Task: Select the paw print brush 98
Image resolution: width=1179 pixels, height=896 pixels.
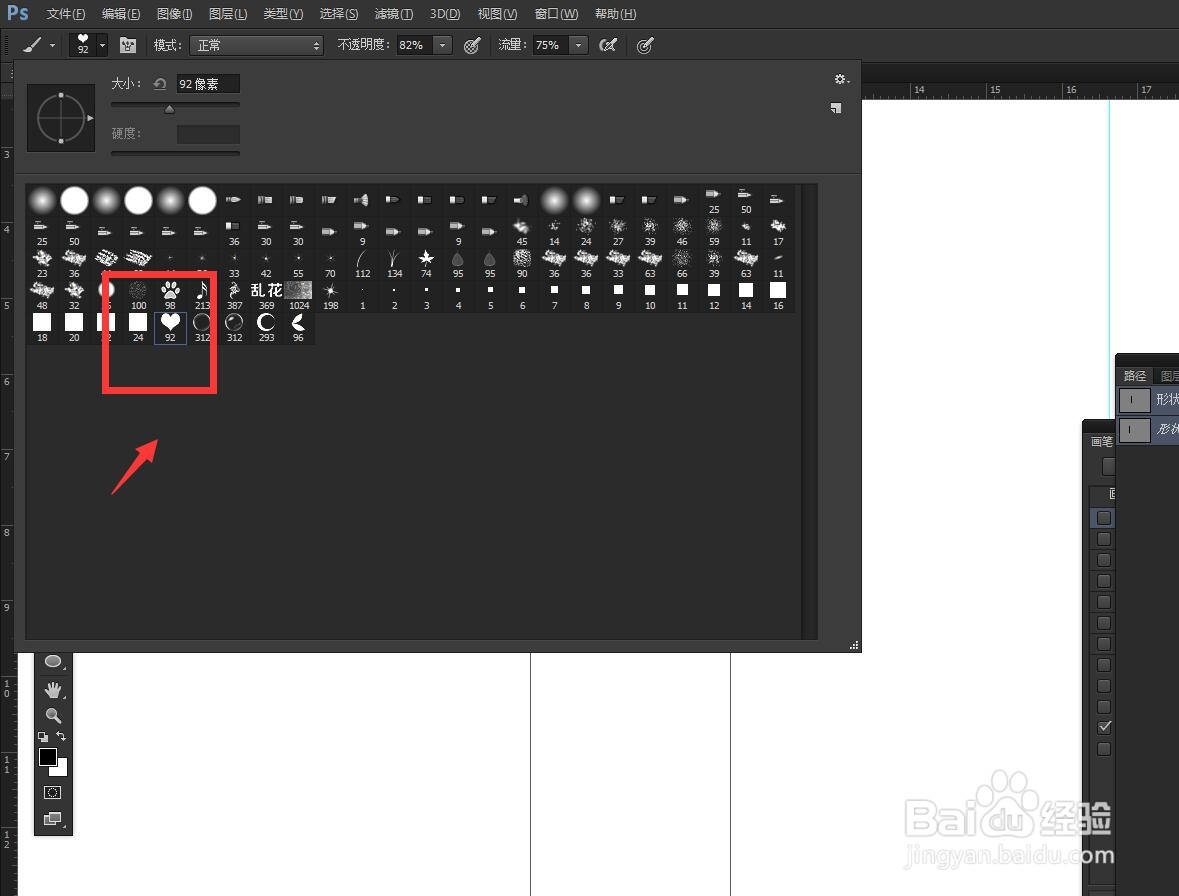Action: (x=170, y=295)
